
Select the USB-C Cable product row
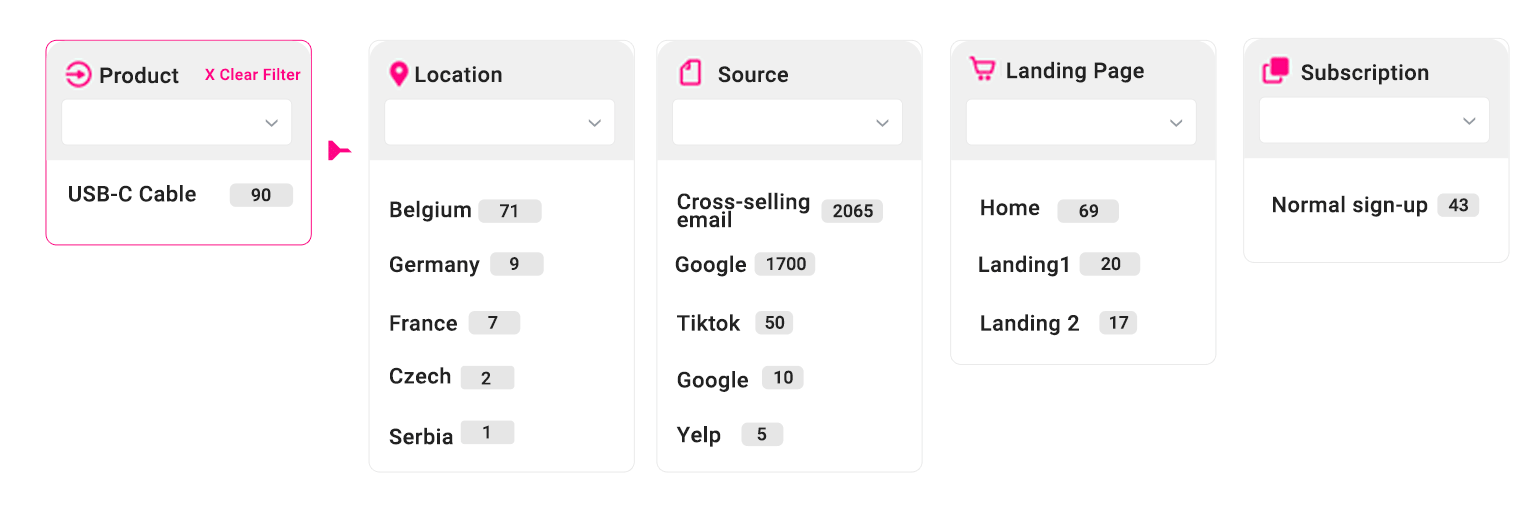pyautogui.click(x=180, y=194)
